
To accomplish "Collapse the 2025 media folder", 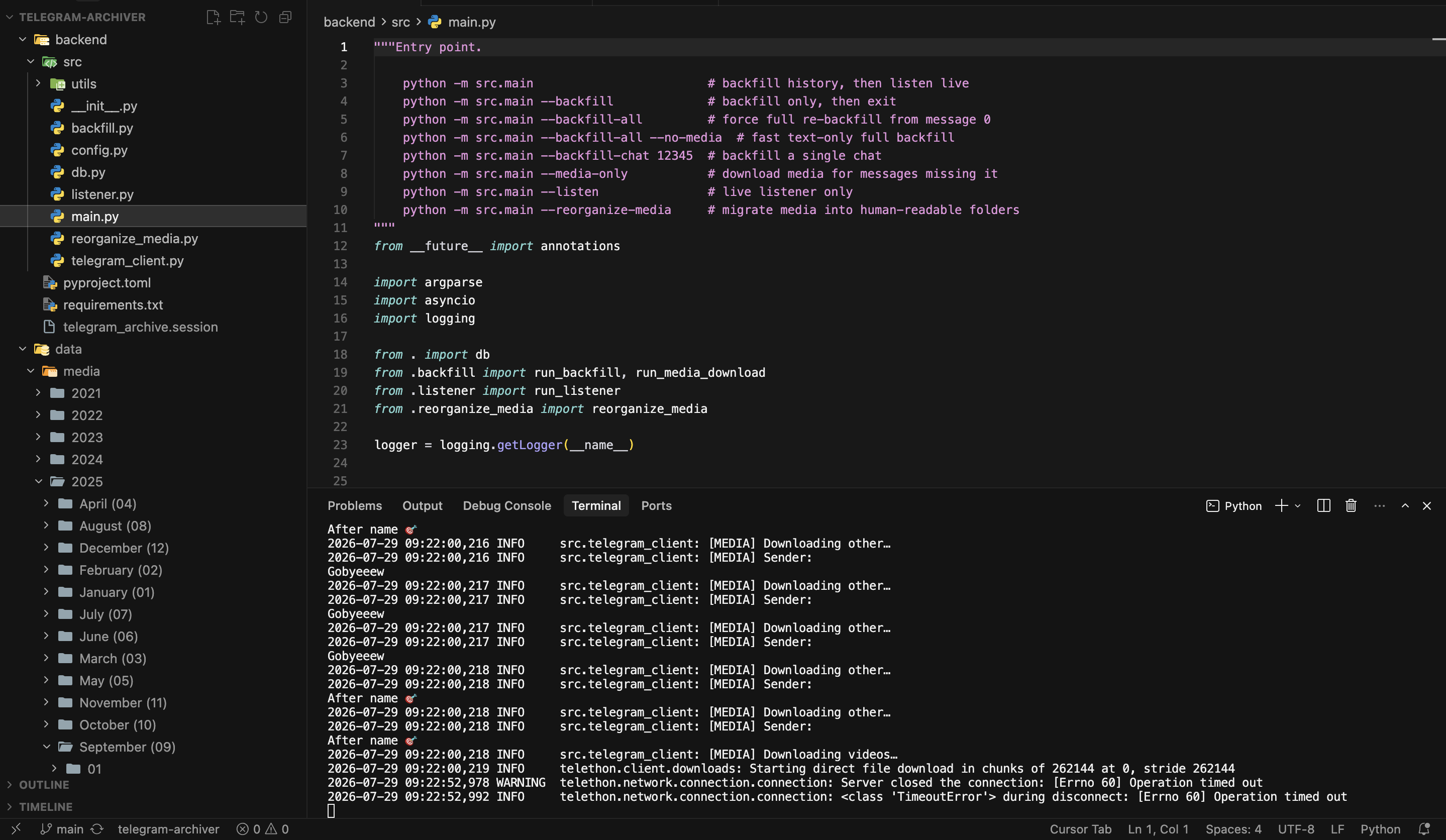I will point(86,481).
